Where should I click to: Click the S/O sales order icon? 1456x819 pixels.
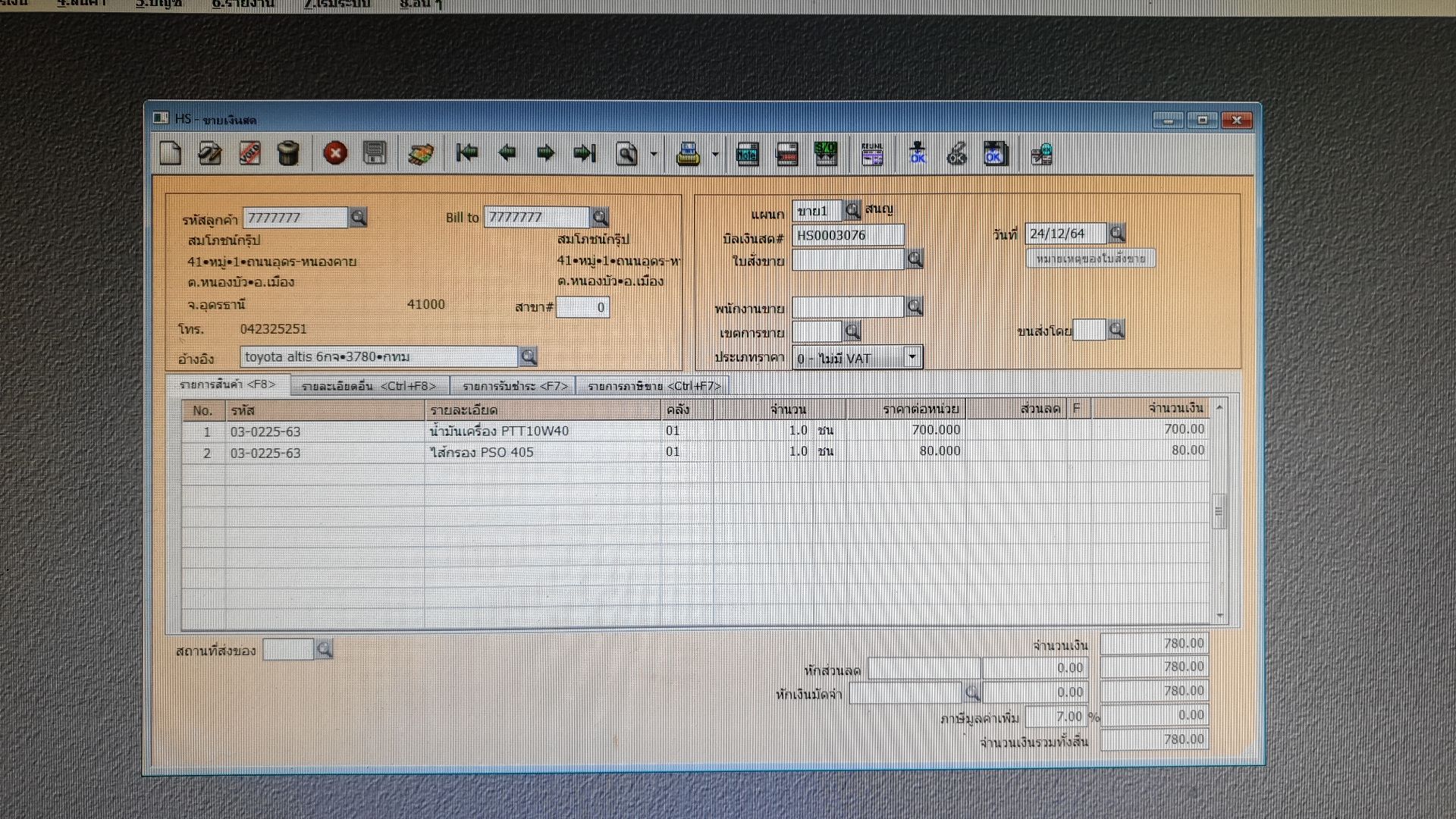pyautogui.click(x=825, y=153)
